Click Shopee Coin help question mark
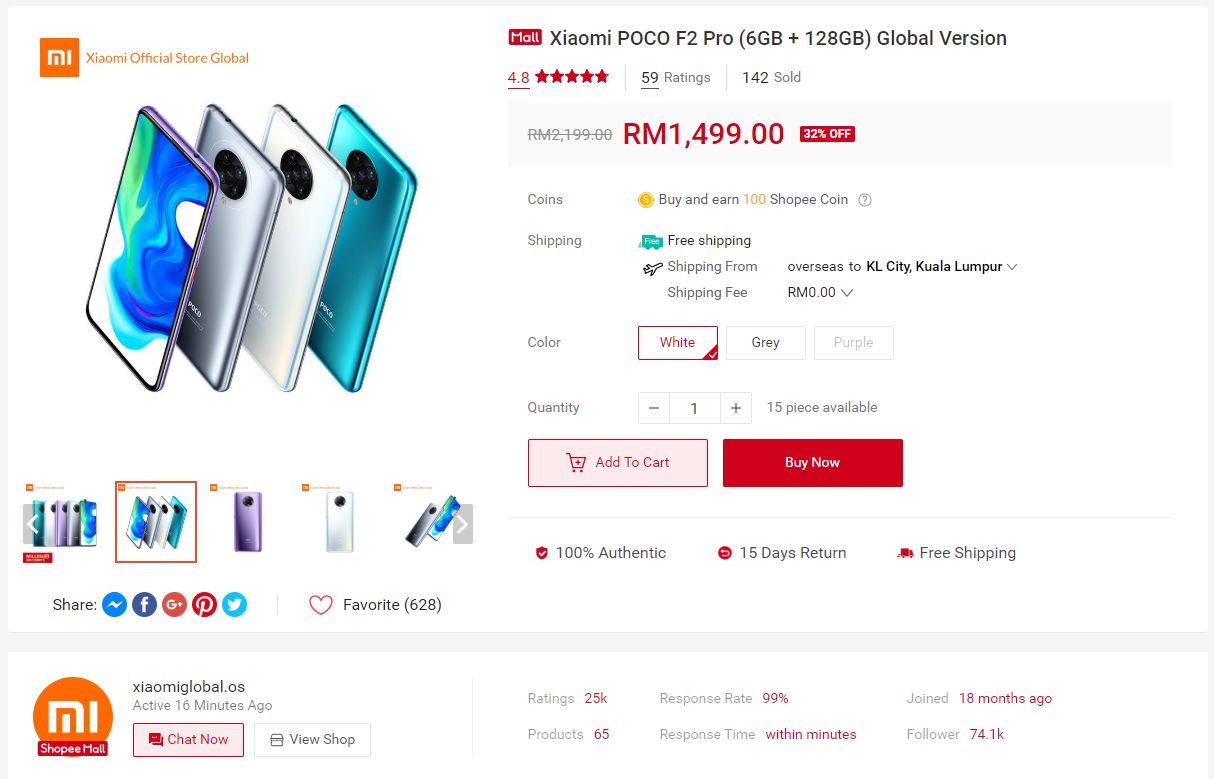This screenshot has height=779, width=1214. pyautogui.click(x=865, y=200)
